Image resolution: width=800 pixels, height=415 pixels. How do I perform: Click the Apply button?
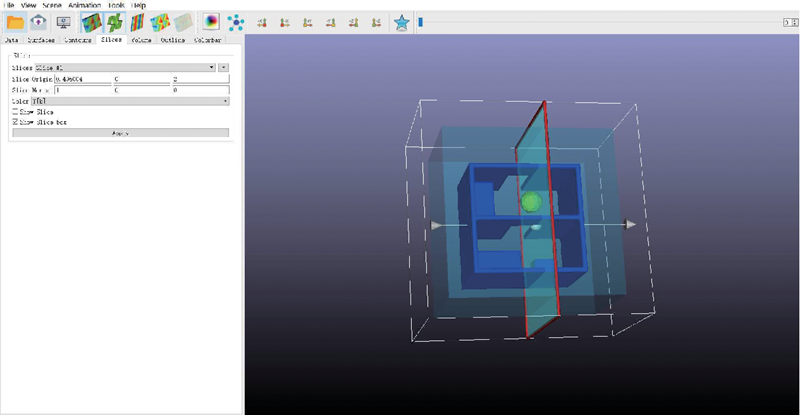point(120,133)
